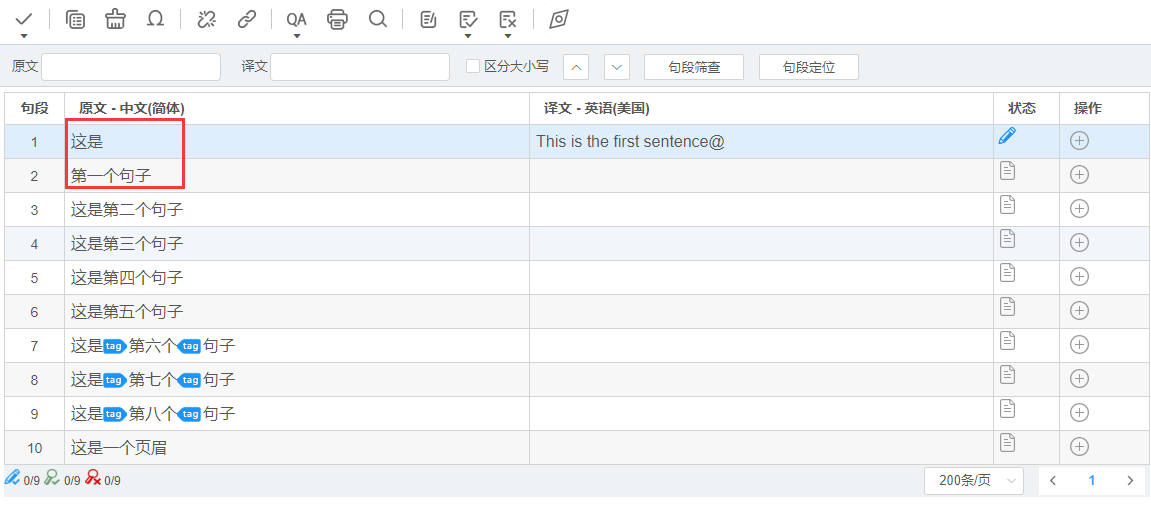Click the 句段定位 button

pyautogui.click(x=808, y=67)
